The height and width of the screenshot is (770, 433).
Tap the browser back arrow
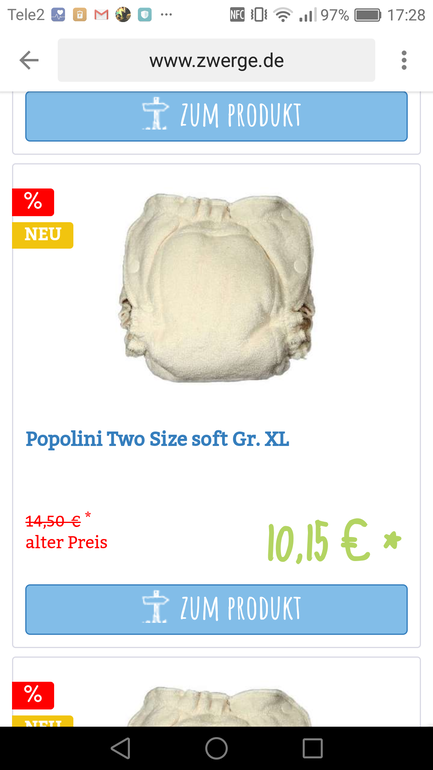(x=29, y=60)
